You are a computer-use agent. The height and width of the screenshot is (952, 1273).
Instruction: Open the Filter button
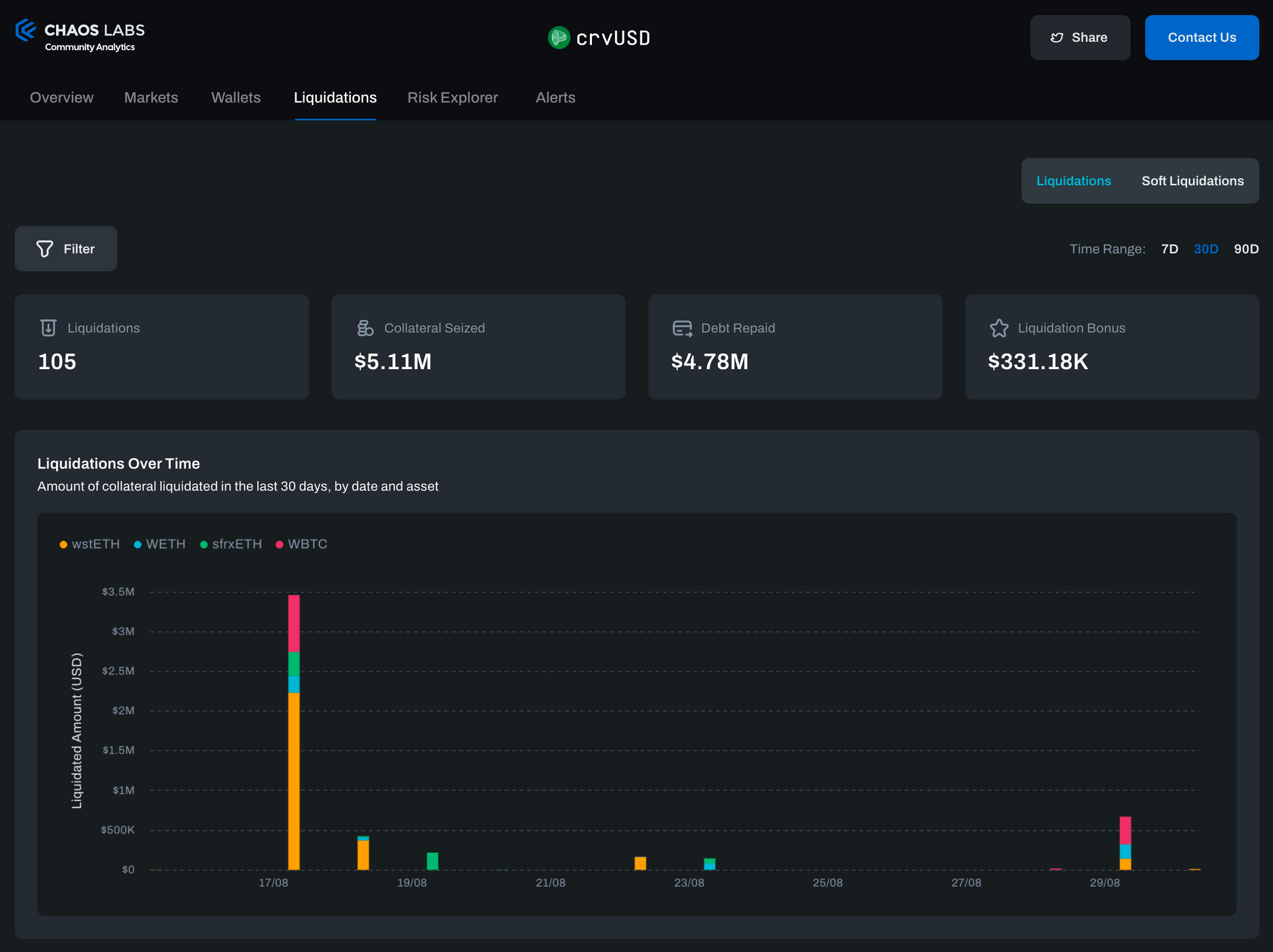[66, 249]
